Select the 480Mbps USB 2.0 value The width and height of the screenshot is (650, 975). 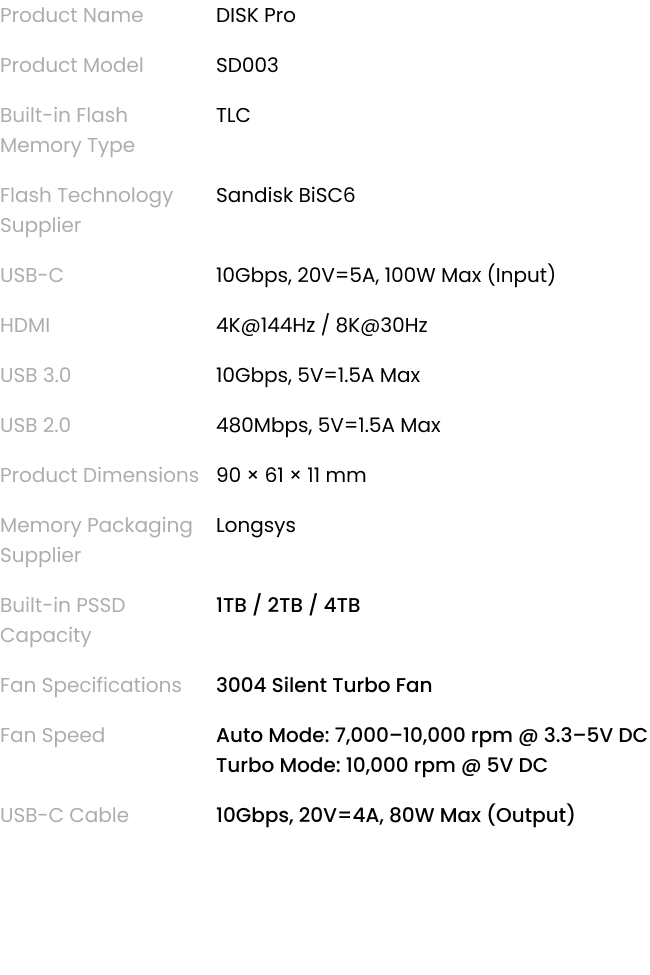coord(328,425)
